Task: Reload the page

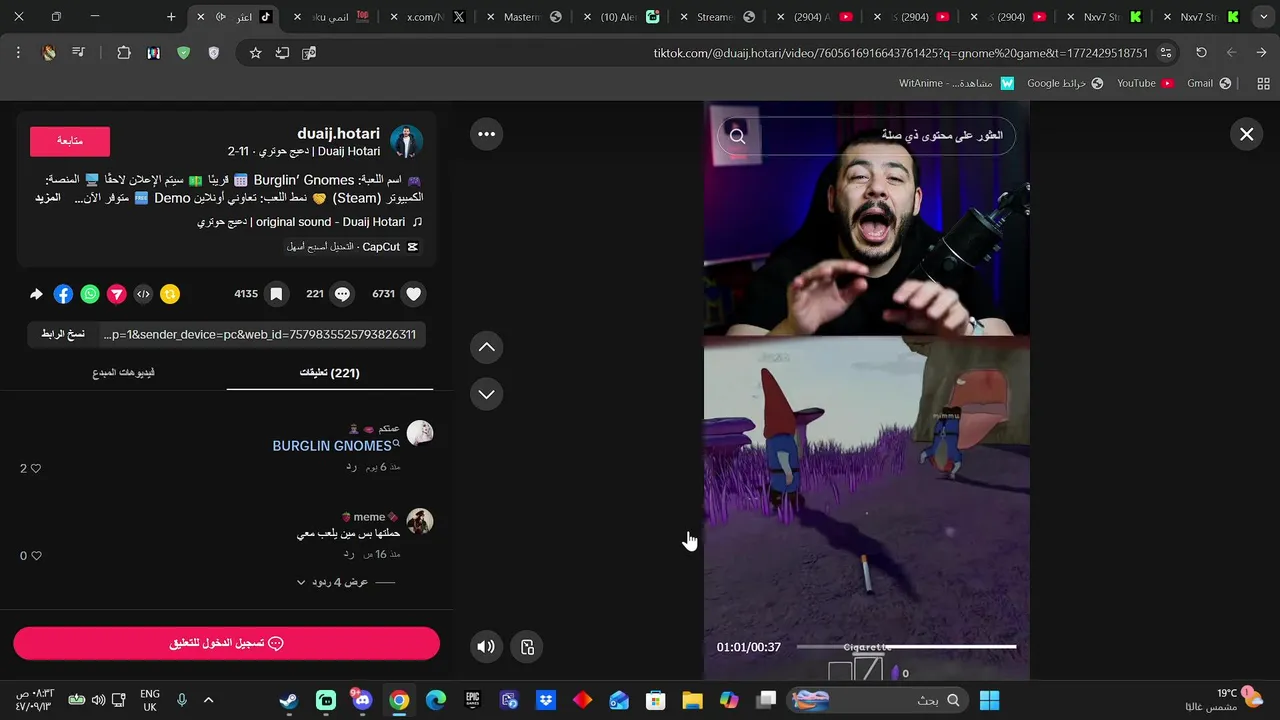Action: pos(1201,53)
